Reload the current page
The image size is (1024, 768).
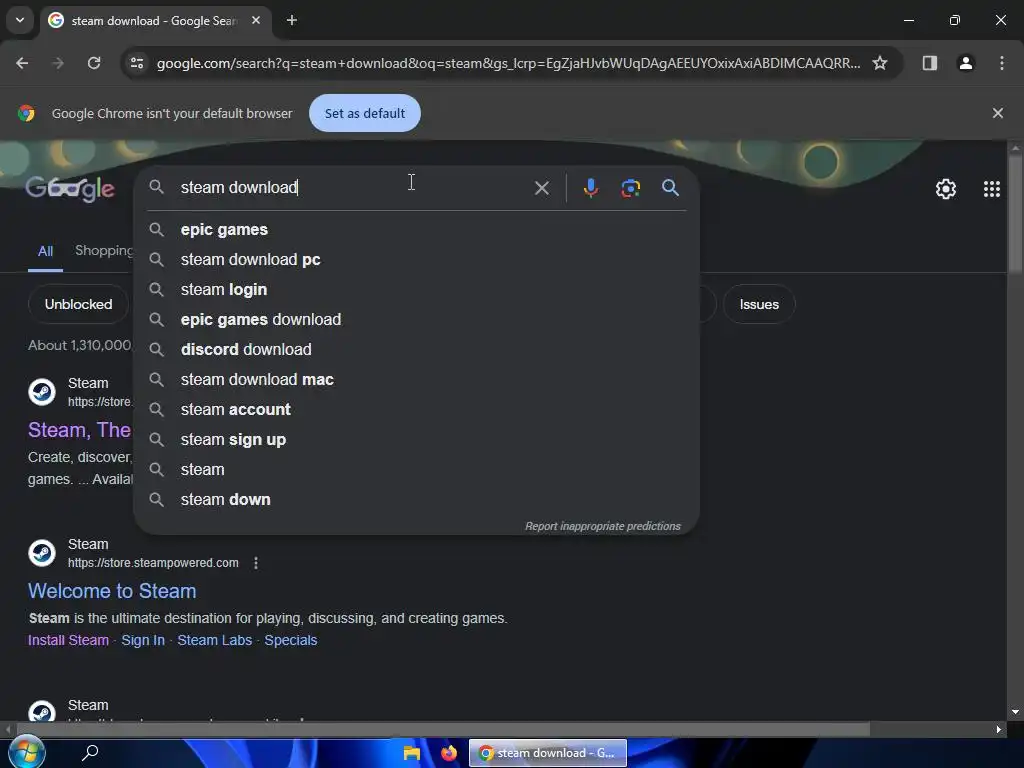tap(94, 63)
